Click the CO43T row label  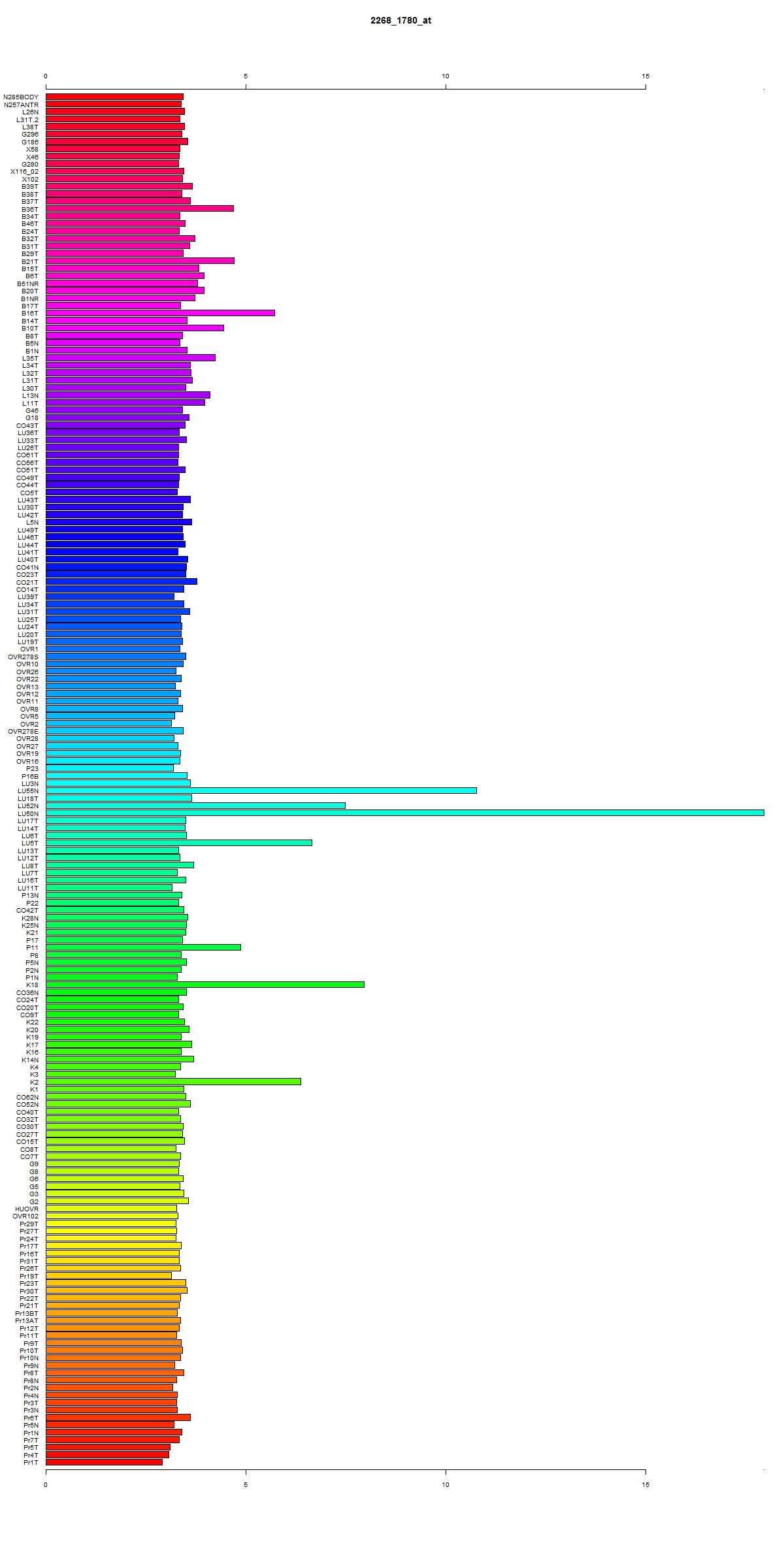coord(27,426)
